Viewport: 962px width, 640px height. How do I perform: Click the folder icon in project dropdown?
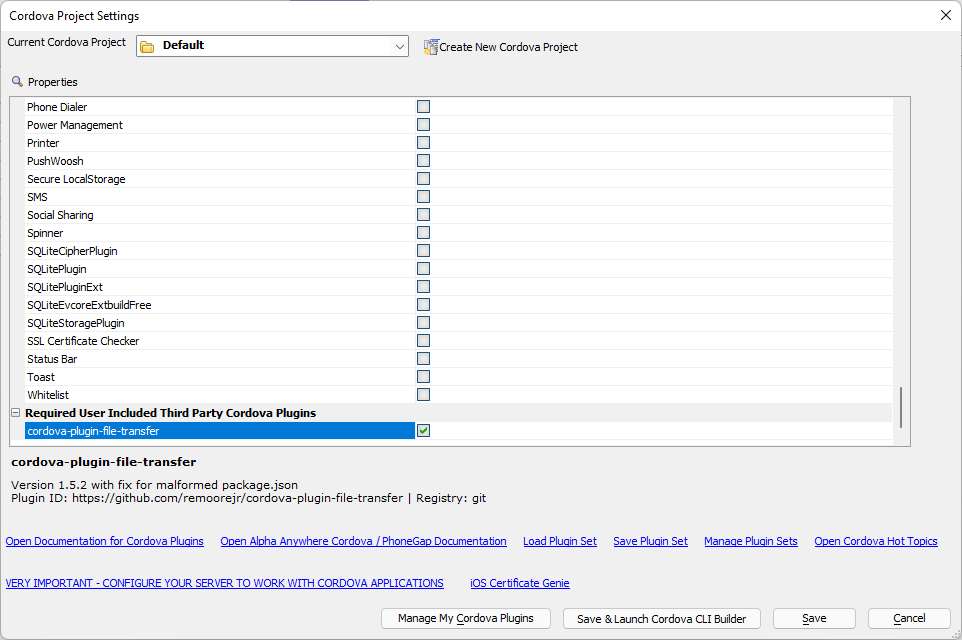[x=147, y=47]
